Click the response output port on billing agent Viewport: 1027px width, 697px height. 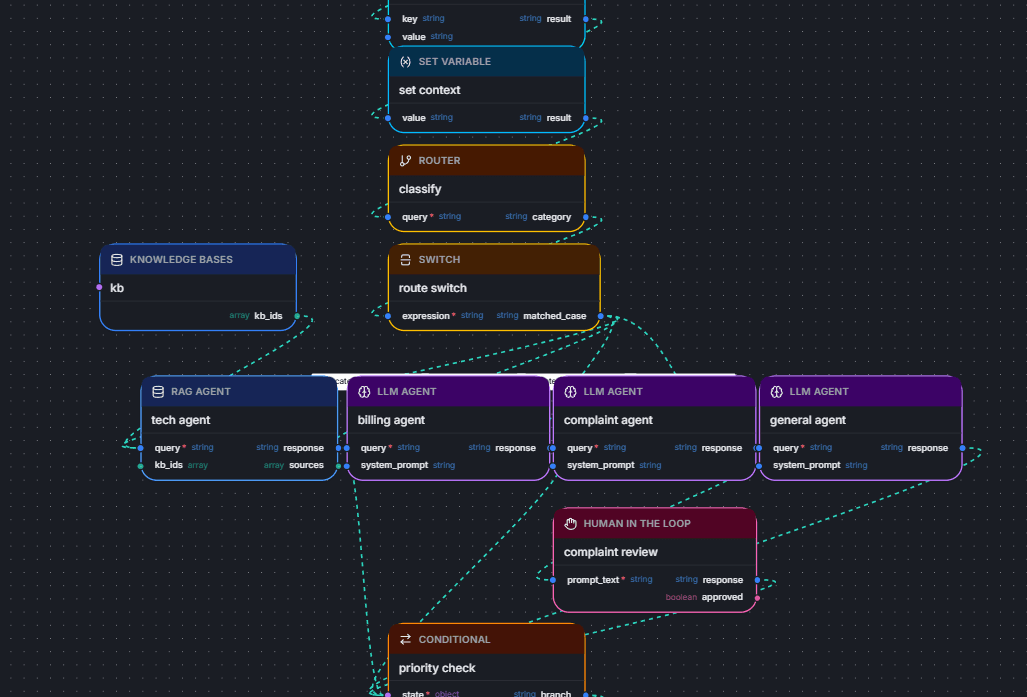[551, 447]
